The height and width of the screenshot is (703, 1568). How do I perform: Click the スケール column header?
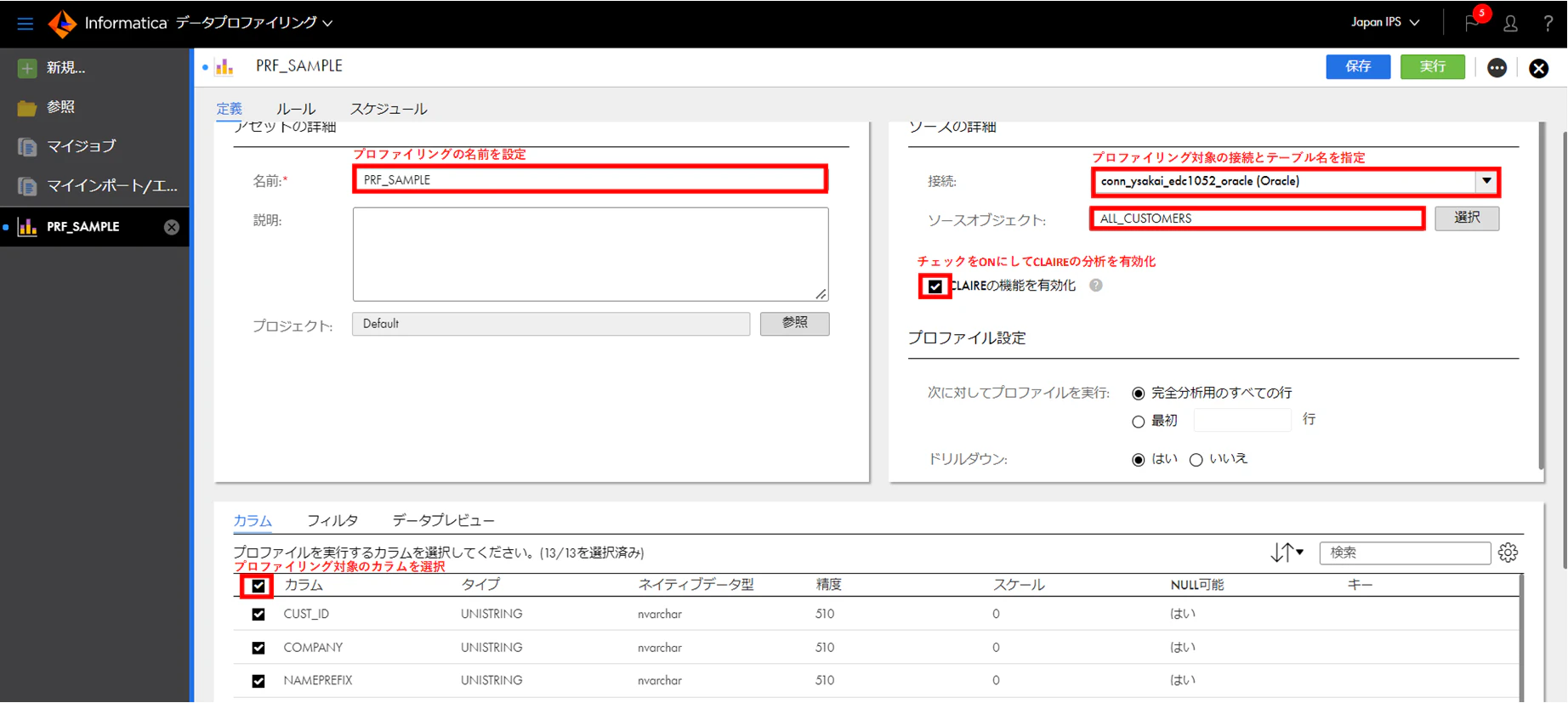(1019, 586)
